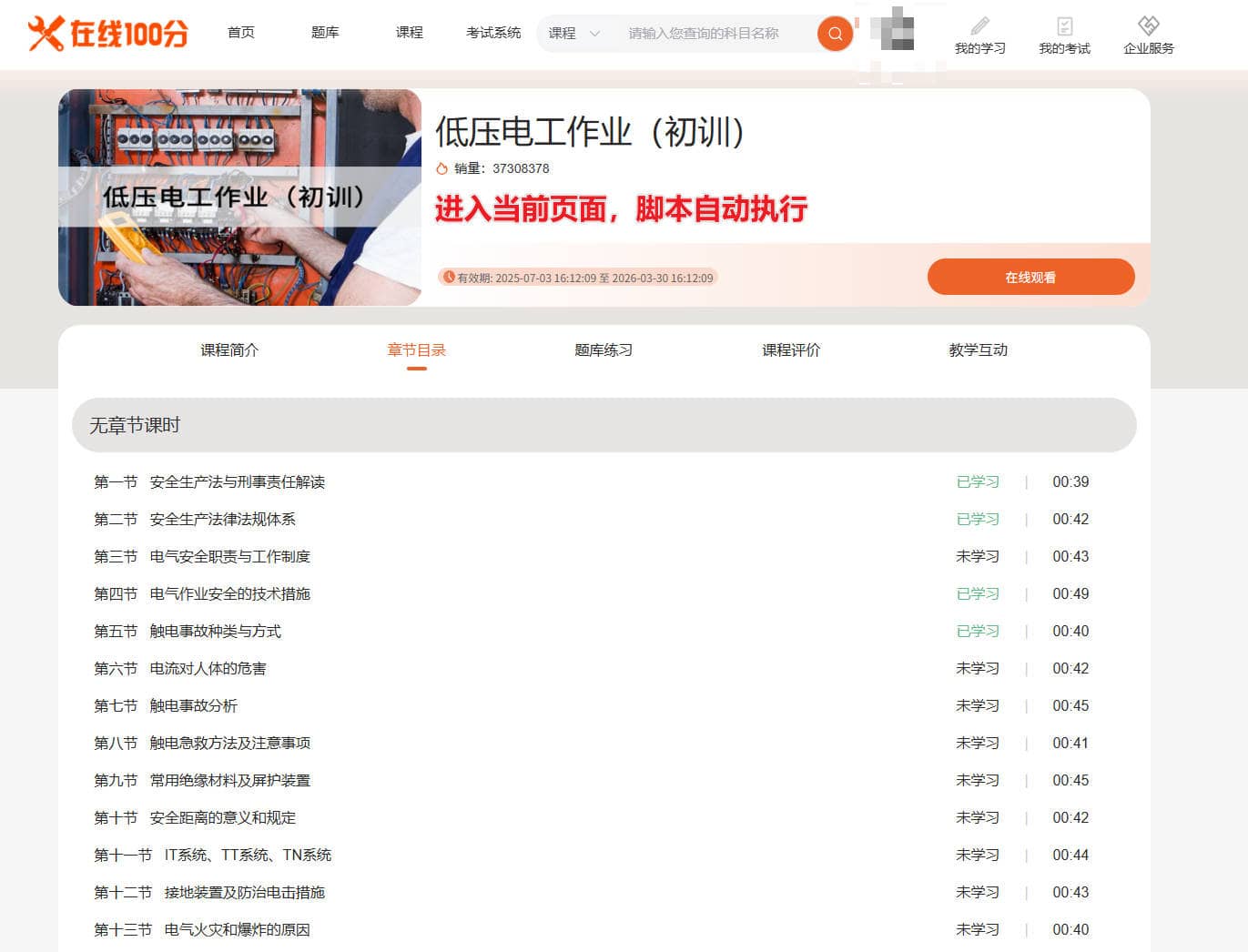Click the validity period date text
Screen dimensions: 1248x952
coord(584,278)
